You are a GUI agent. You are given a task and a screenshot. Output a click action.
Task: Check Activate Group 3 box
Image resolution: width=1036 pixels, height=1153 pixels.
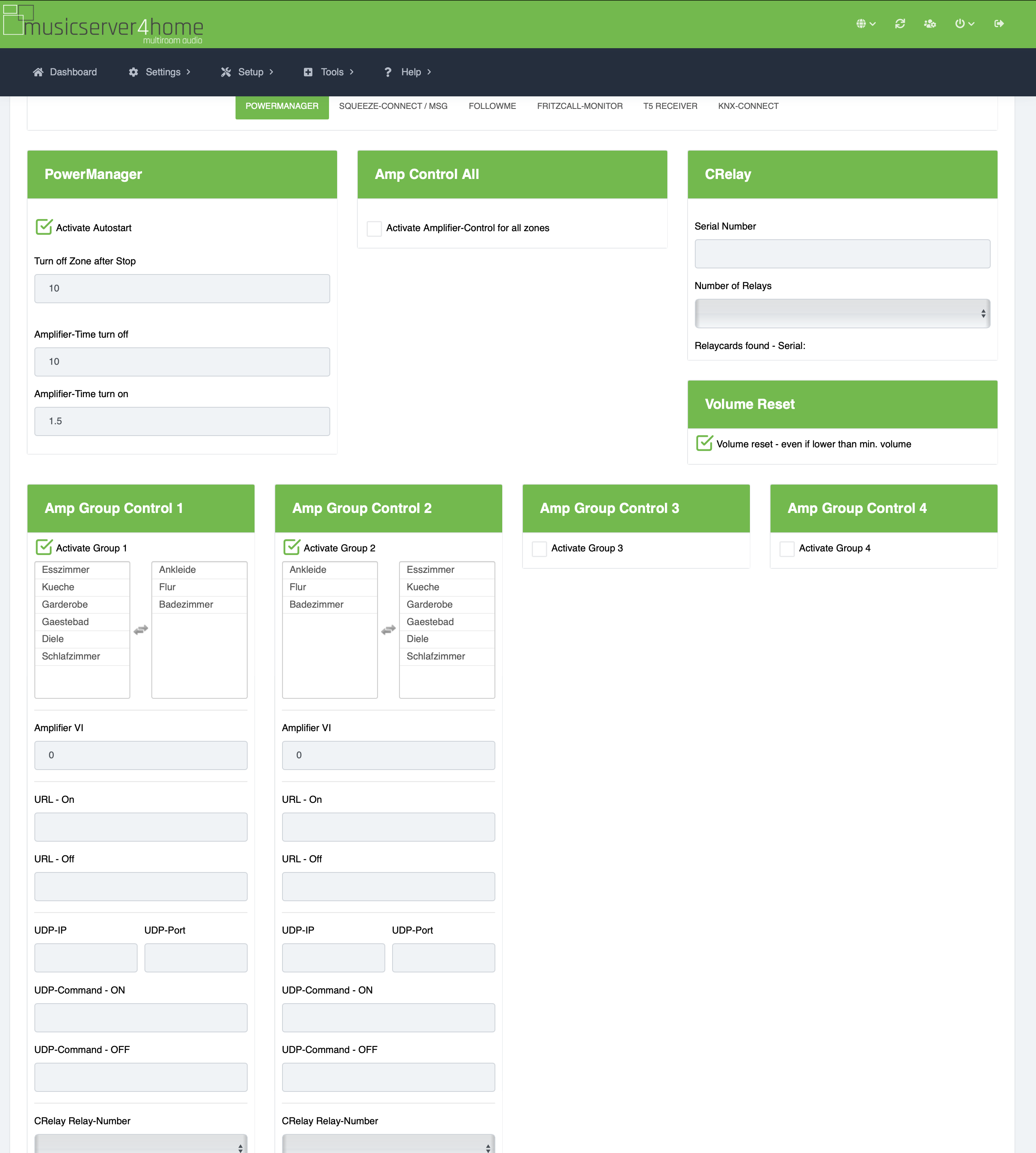tap(539, 548)
